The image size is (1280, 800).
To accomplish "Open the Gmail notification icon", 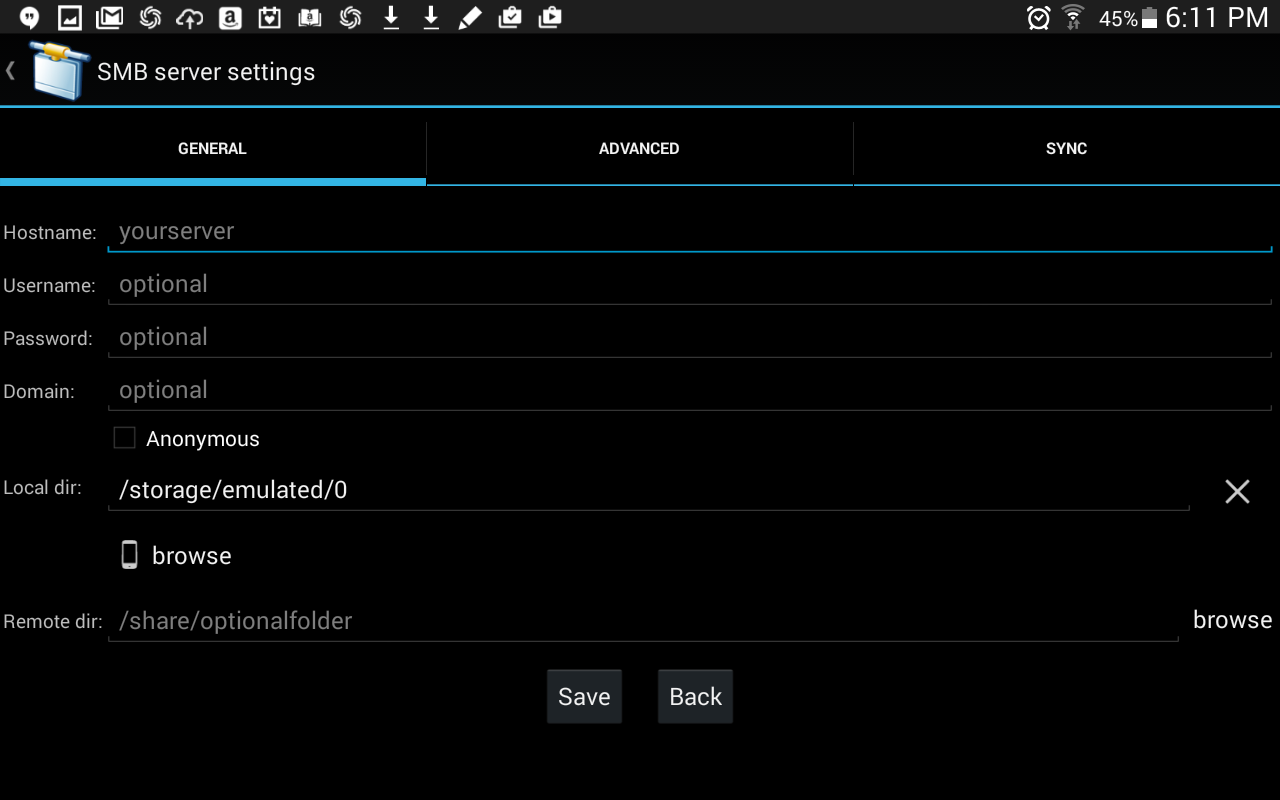I will coord(109,17).
